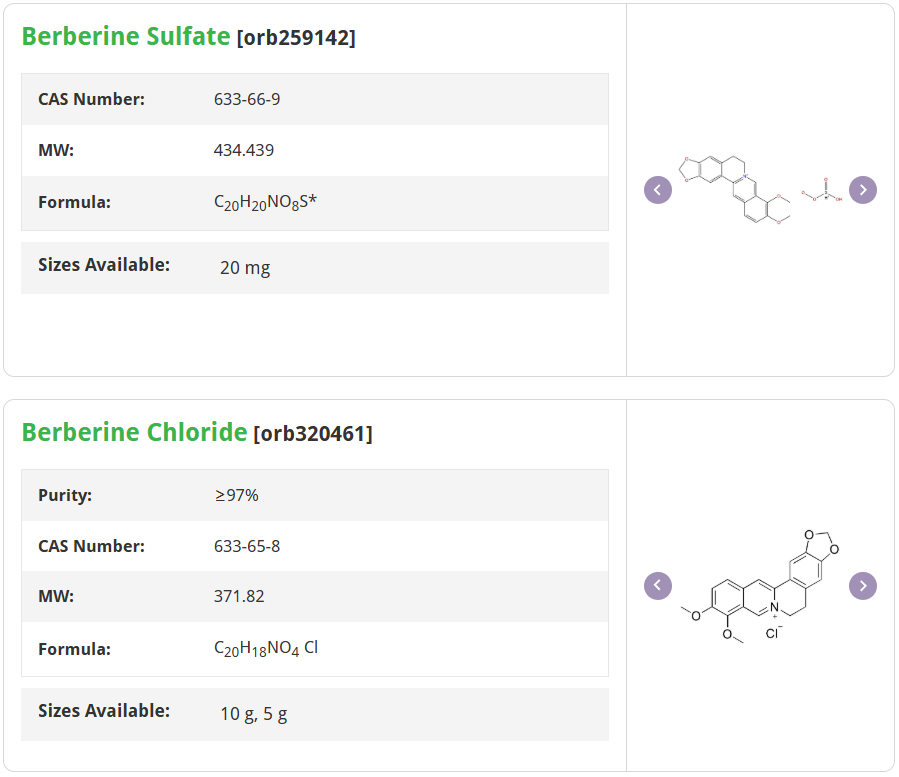Click the Sizes Available label for Berberine Chloride

point(104,711)
